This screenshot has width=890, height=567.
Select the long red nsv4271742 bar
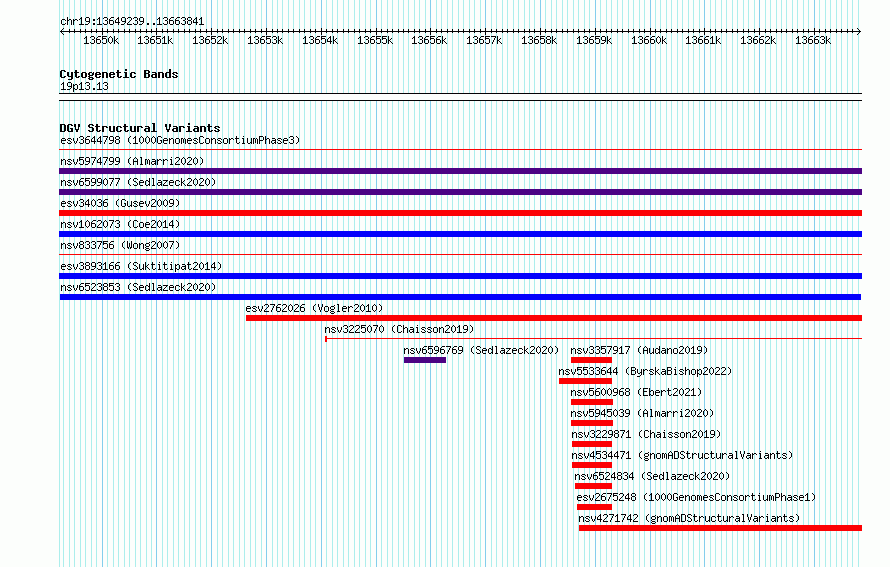(720, 528)
